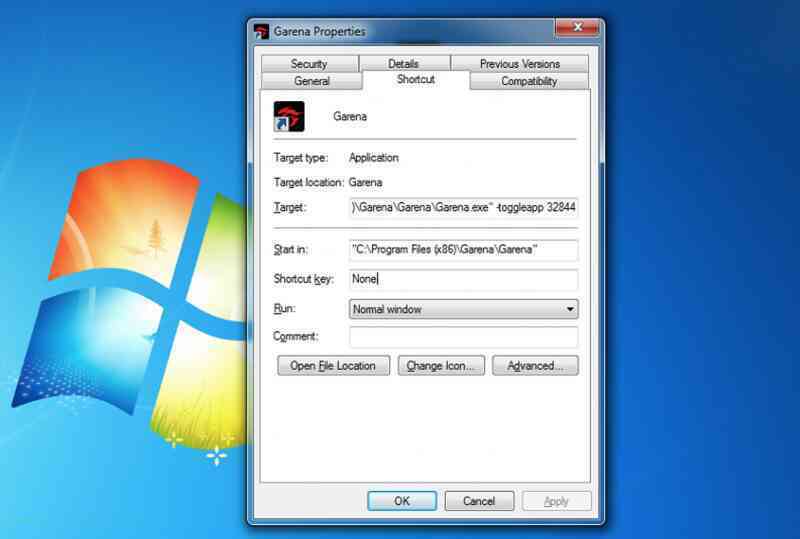Click the Target path input field
The width and height of the screenshot is (800, 539).
463,208
